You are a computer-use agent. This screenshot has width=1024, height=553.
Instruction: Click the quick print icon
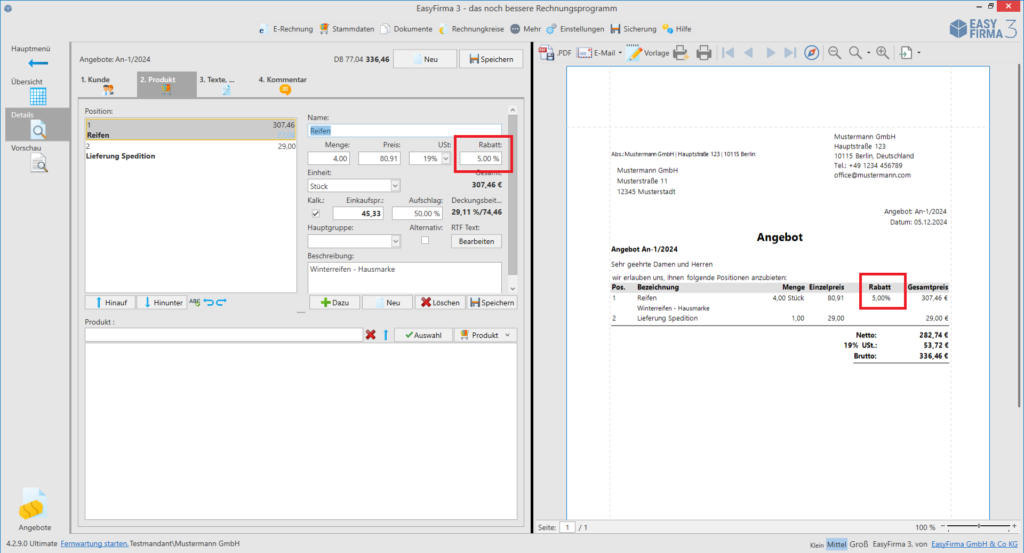tap(680, 53)
